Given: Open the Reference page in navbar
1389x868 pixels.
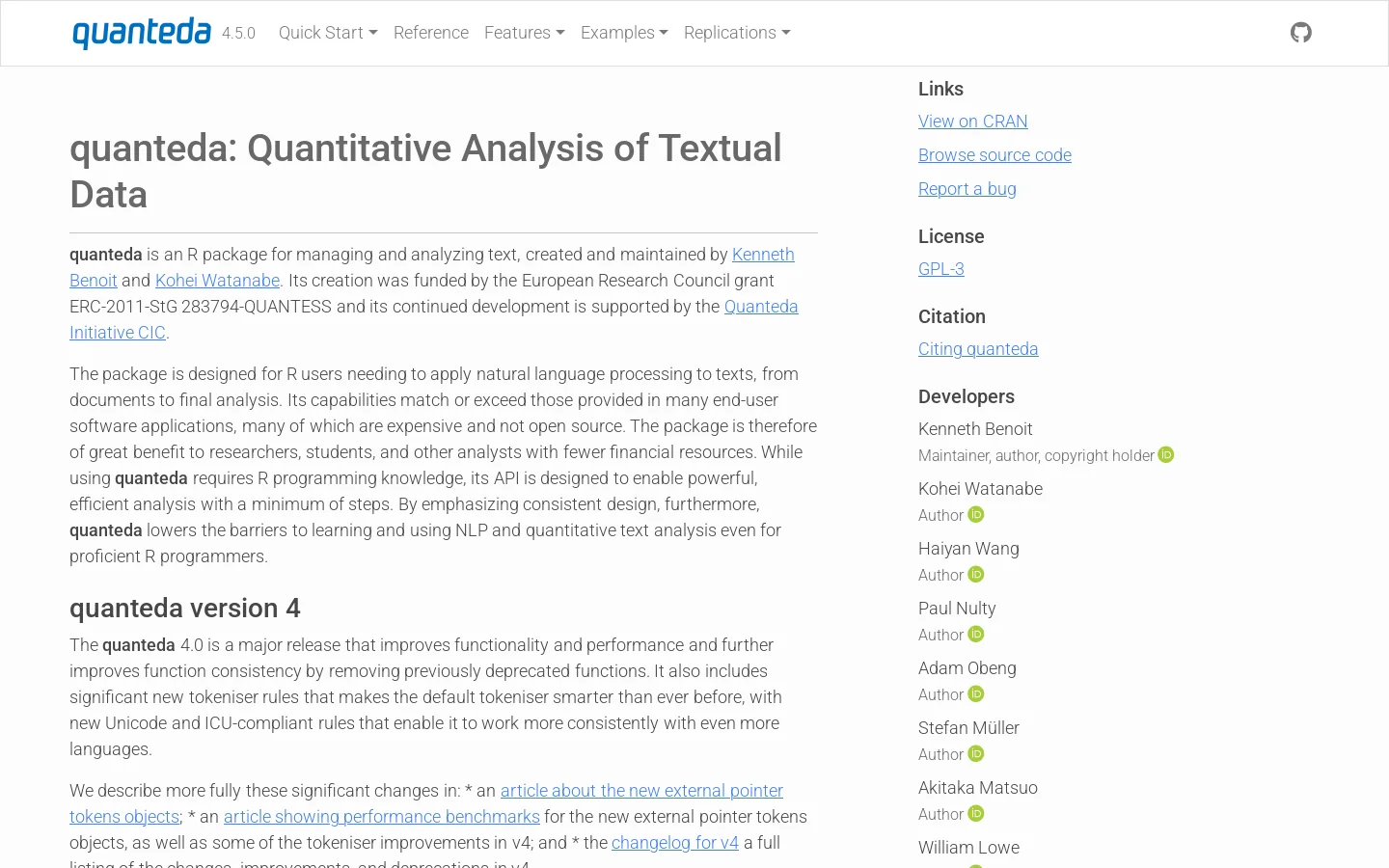Looking at the screenshot, I should pyautogui.click(x=431, y=33).
